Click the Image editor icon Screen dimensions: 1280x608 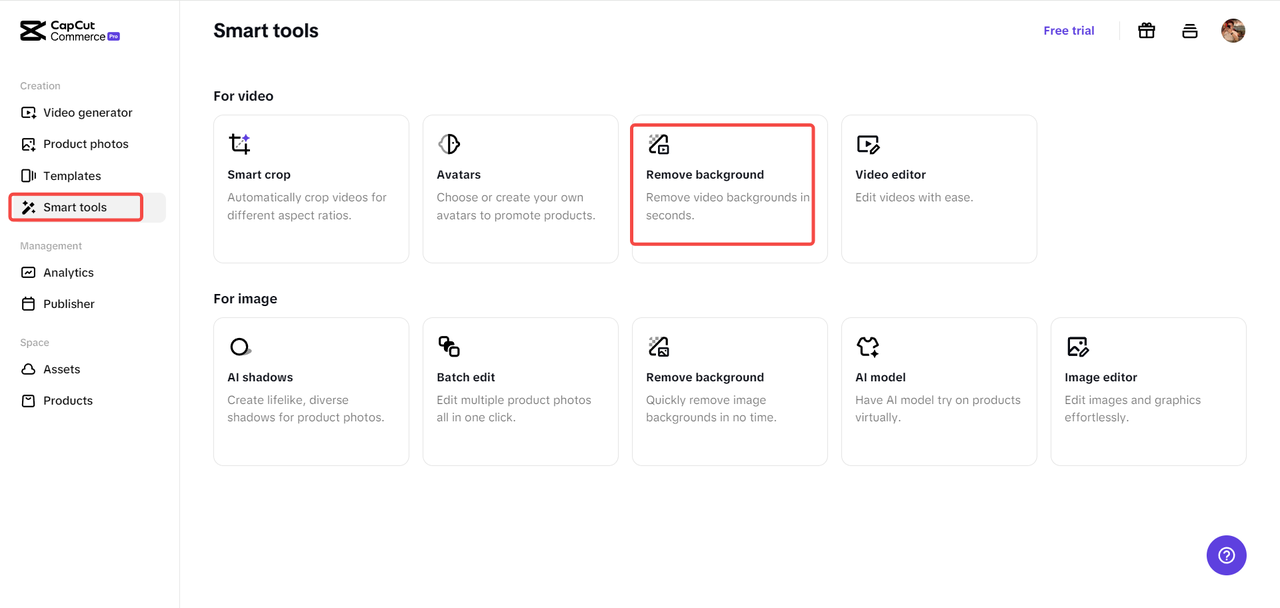(x=1077, y=347)
